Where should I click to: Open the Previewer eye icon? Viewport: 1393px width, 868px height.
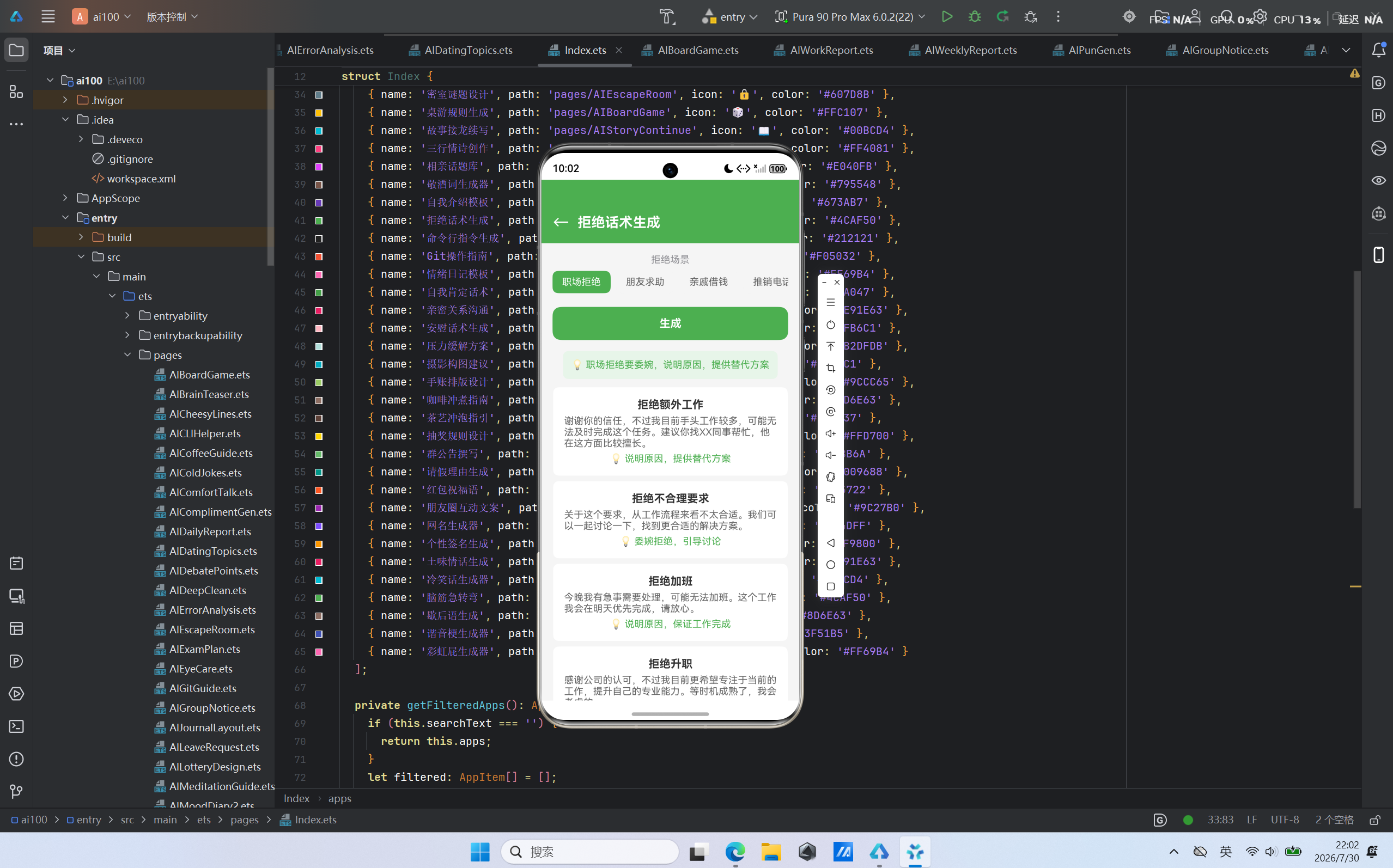tap(1379, 180)
